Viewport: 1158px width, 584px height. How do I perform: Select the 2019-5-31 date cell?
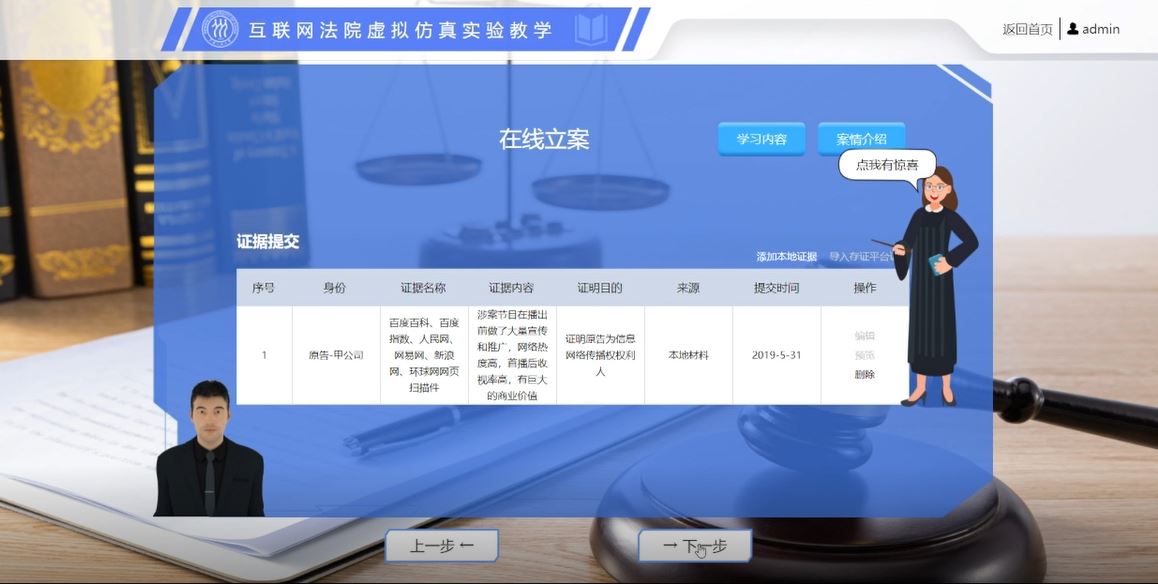(776, 355)
